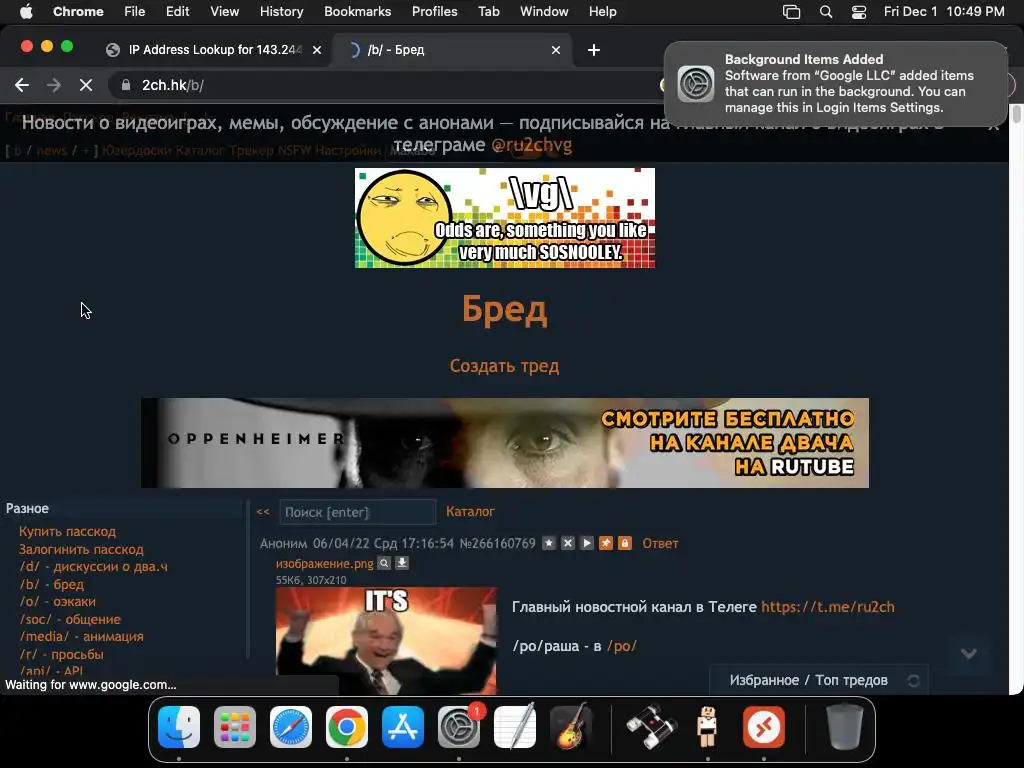This screenshot has height=768, width=1024.
Task: Close the IP Address Lookup tab
Action: click(x=317, y=50)
